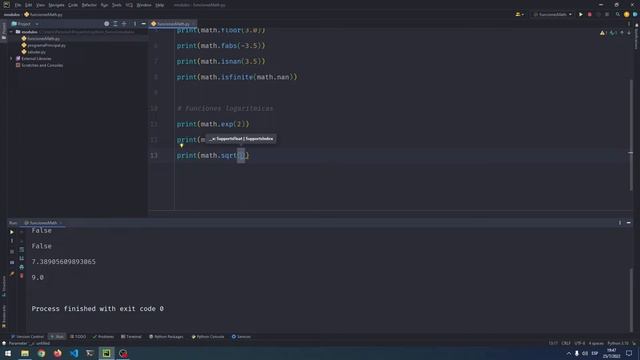The image size is (640, 360).
Task: Run the script with the top toolbar Run button
Action: pyautogui.click(x=581, y=14)
